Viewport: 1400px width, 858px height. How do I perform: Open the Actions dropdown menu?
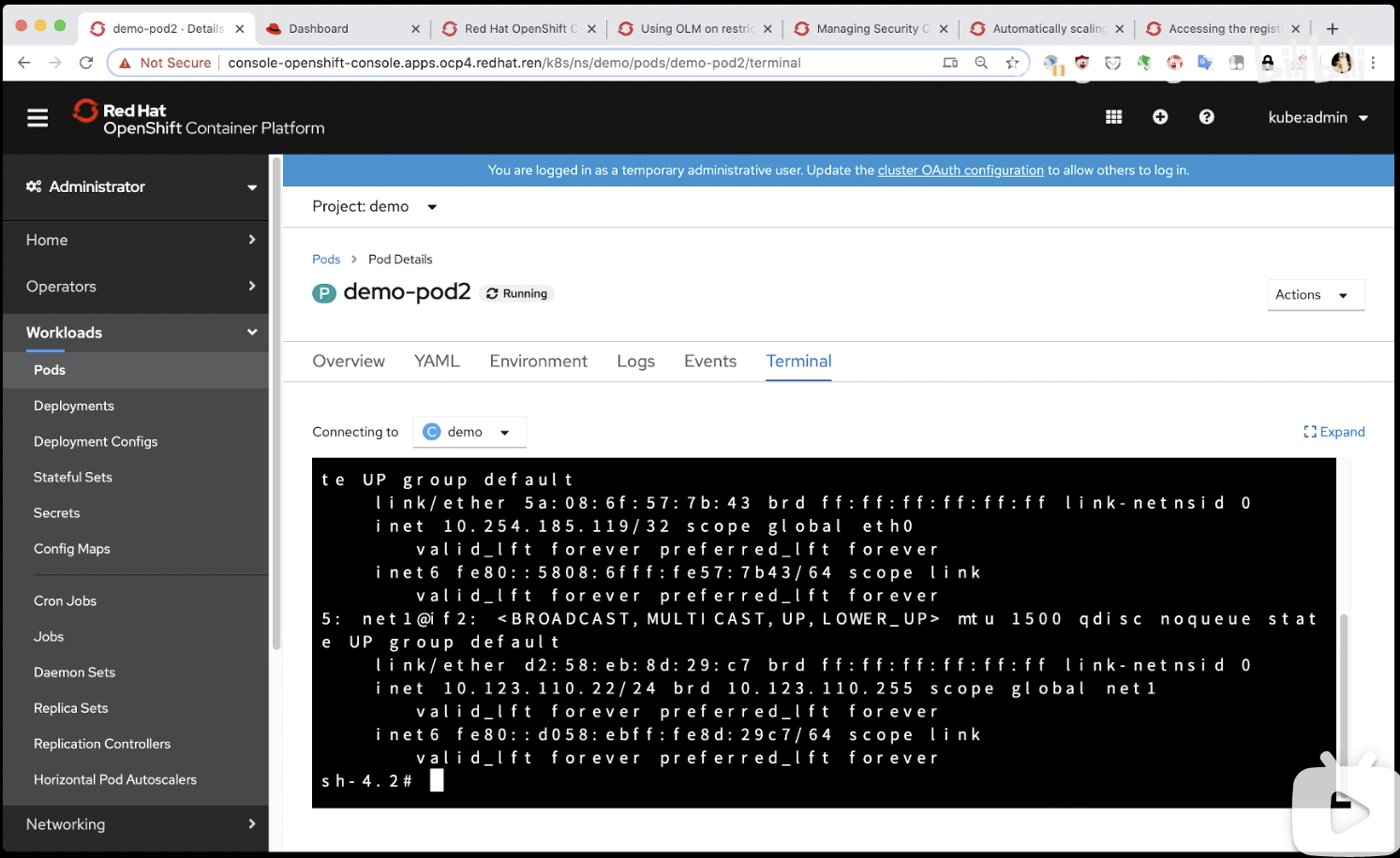(x=1315, y=295)
